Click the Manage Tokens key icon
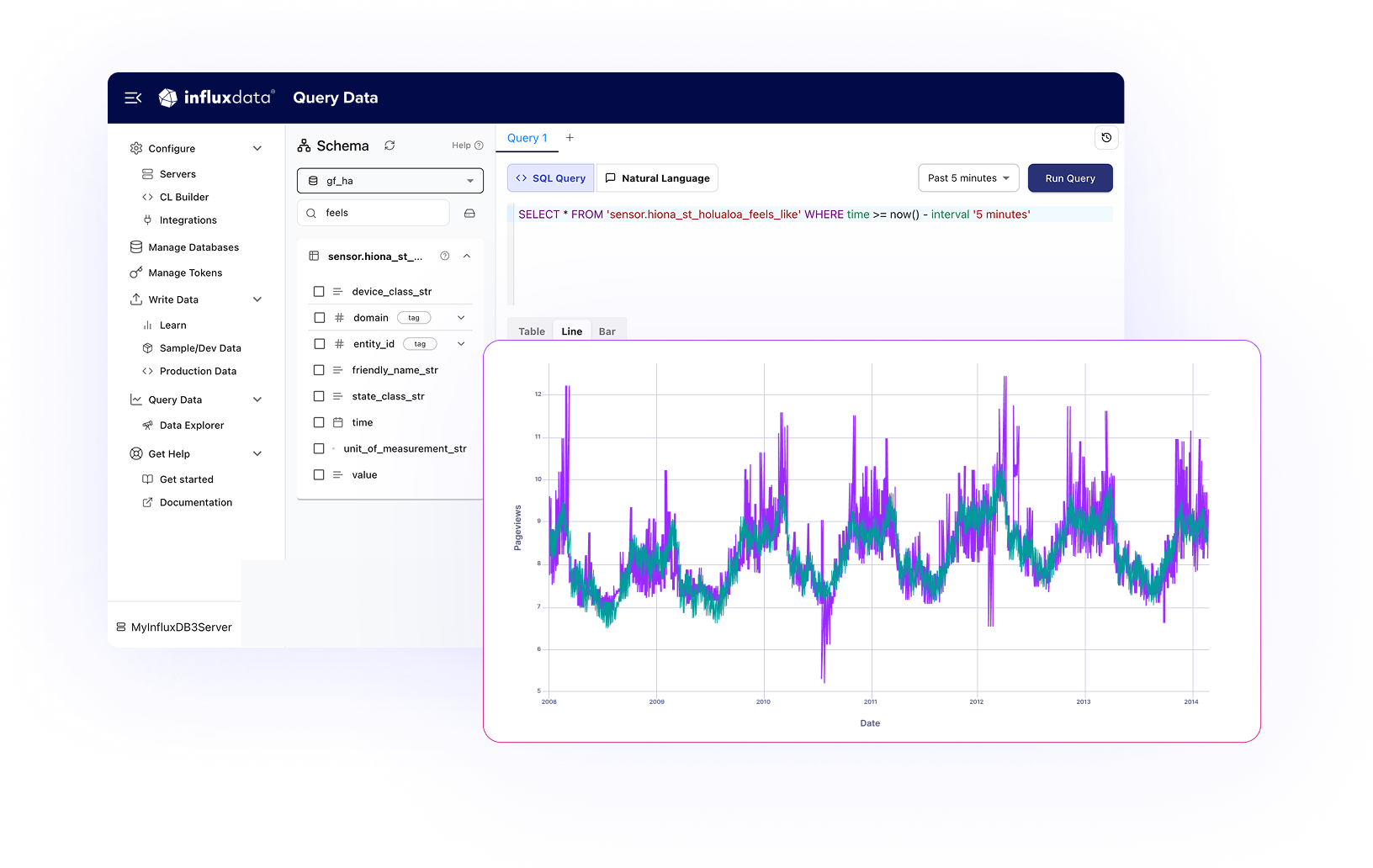Image resolution: width=1373 pixels, height=868 pixels. 136,273
